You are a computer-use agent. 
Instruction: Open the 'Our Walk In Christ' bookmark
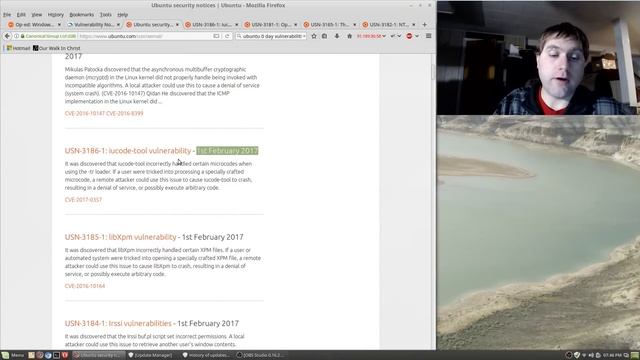pos(56,48)
